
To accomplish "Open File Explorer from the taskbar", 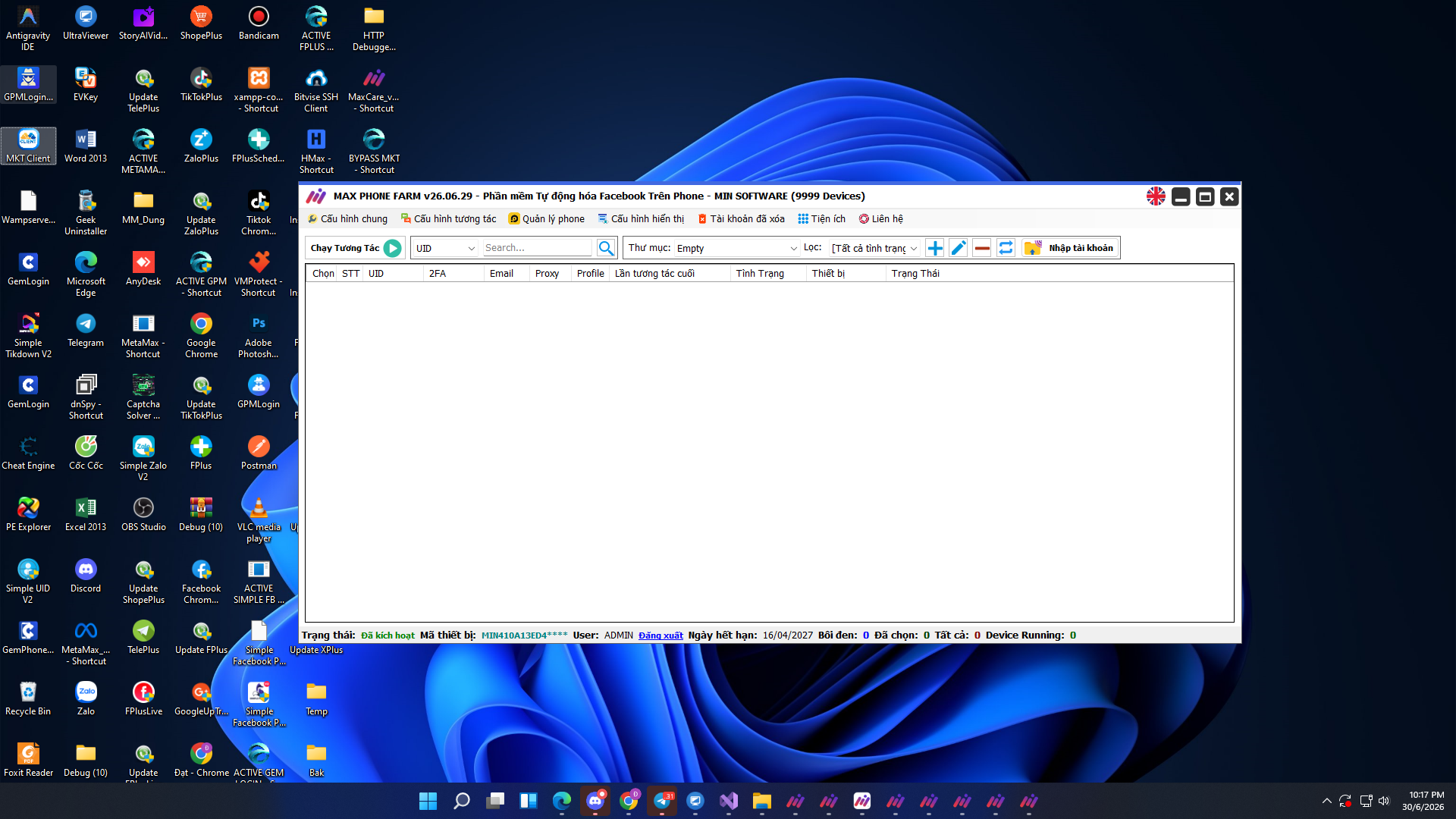I will [x=761, y=801].
